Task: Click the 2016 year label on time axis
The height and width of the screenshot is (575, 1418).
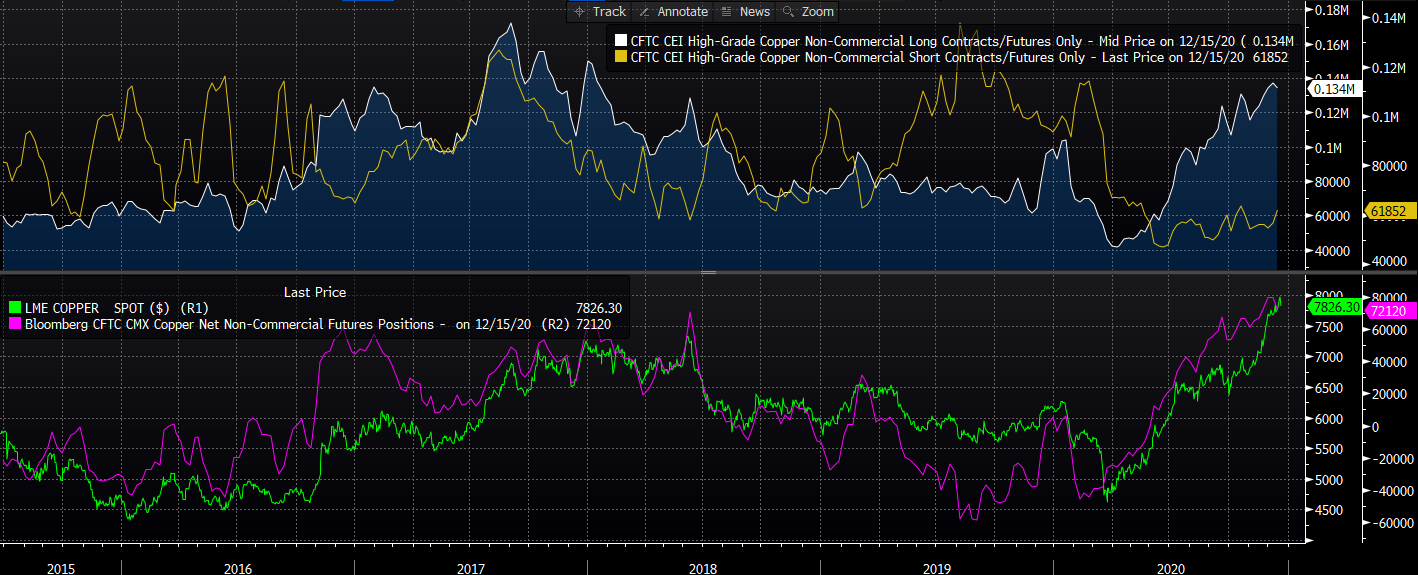Action: tap(238, 567)
